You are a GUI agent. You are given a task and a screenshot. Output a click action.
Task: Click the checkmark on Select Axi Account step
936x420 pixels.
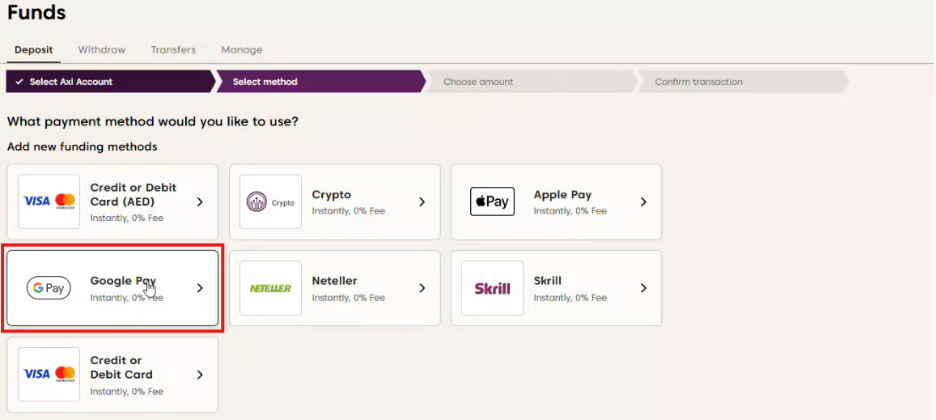[x=19, y=82]
